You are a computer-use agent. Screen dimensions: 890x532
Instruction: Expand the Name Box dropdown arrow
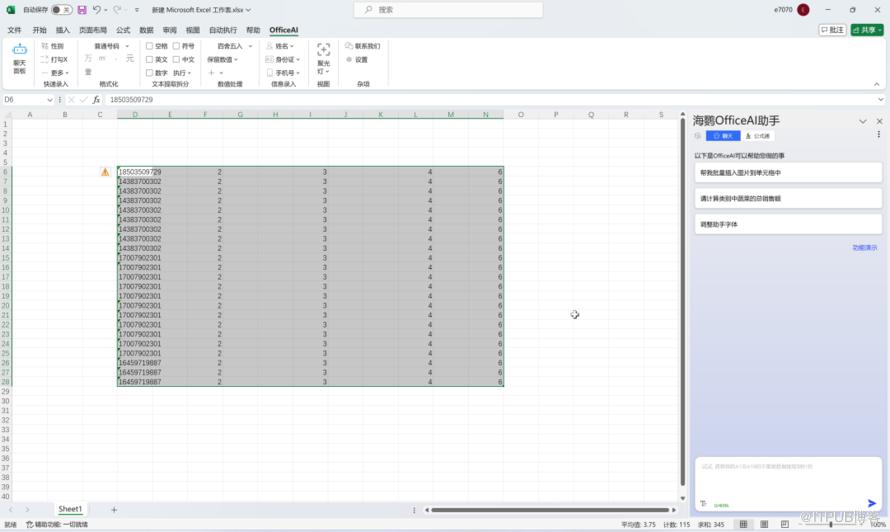(x=50, y=100)
